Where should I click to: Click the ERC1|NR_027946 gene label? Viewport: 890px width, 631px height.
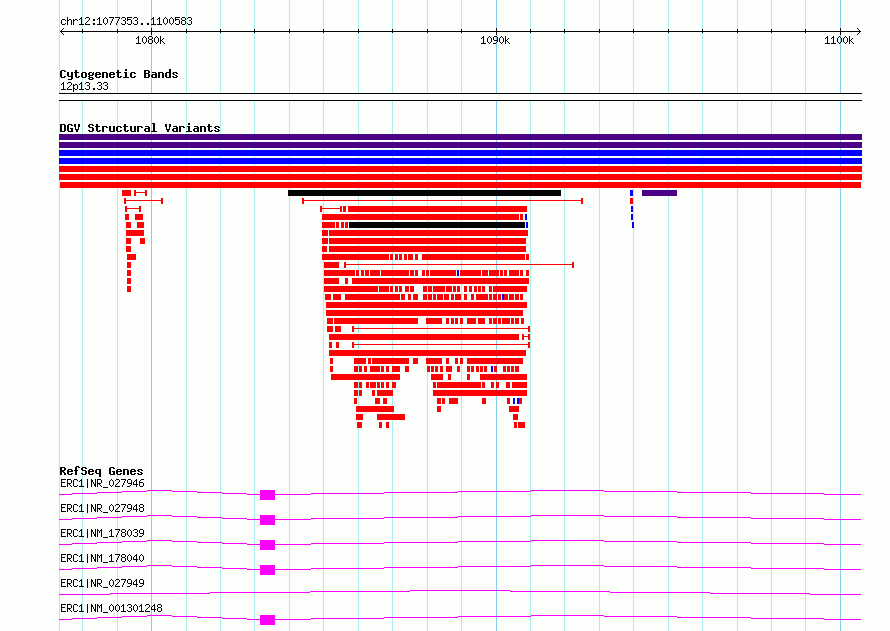point(102,483)
